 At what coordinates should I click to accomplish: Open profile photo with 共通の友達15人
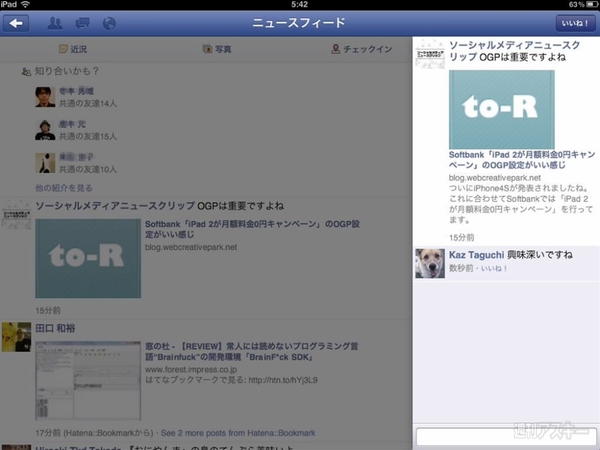coord(45,130)
